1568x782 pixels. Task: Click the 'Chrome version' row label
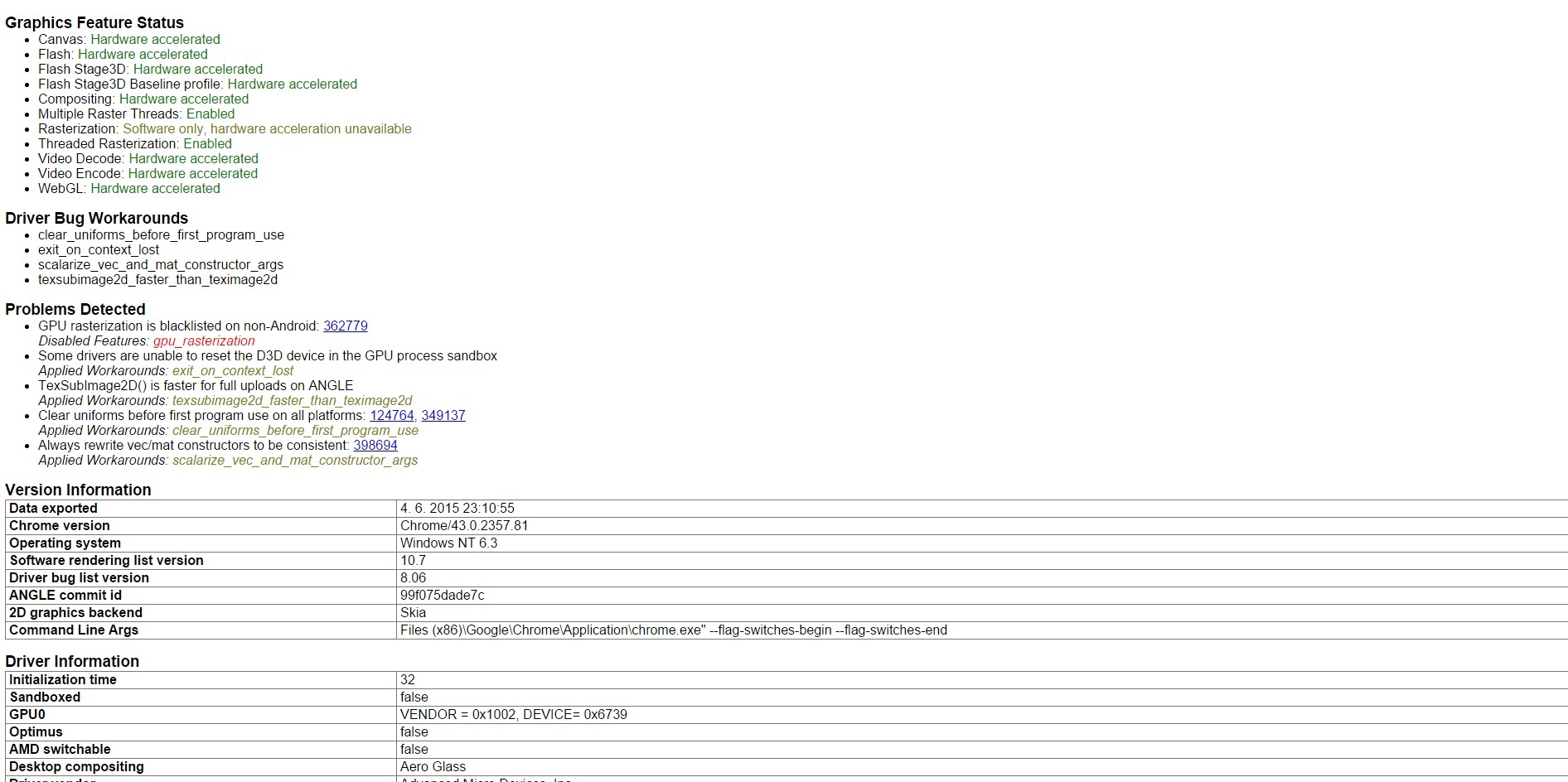[x=60, y=526]
